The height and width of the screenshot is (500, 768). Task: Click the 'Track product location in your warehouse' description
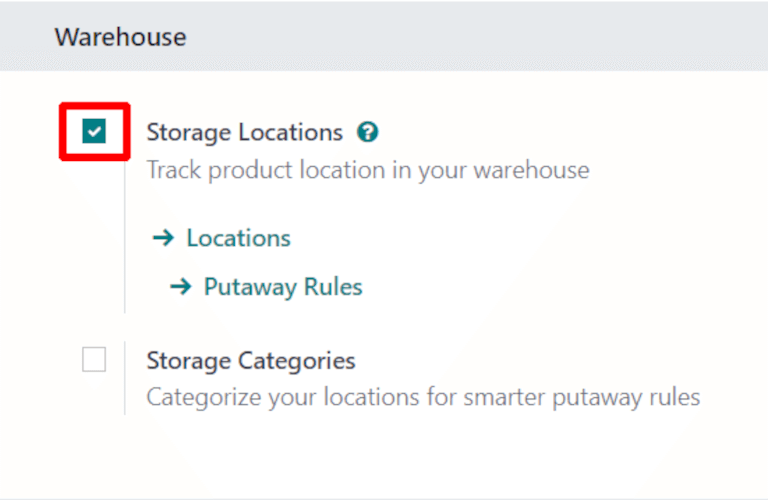point(367,170)
